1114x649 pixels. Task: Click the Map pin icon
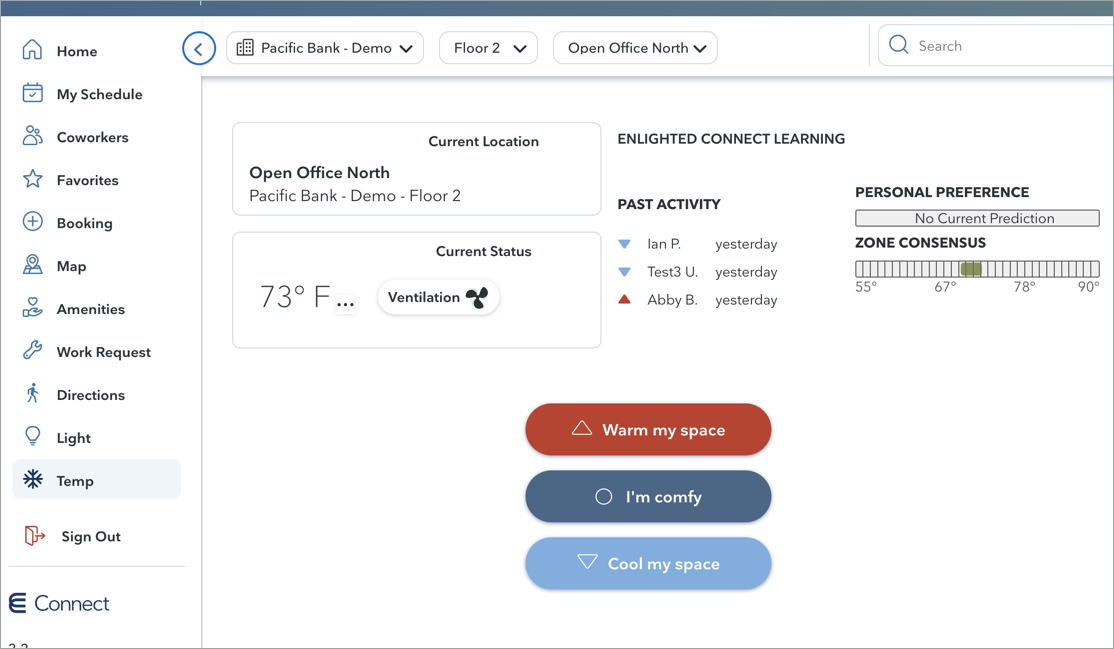32,264
